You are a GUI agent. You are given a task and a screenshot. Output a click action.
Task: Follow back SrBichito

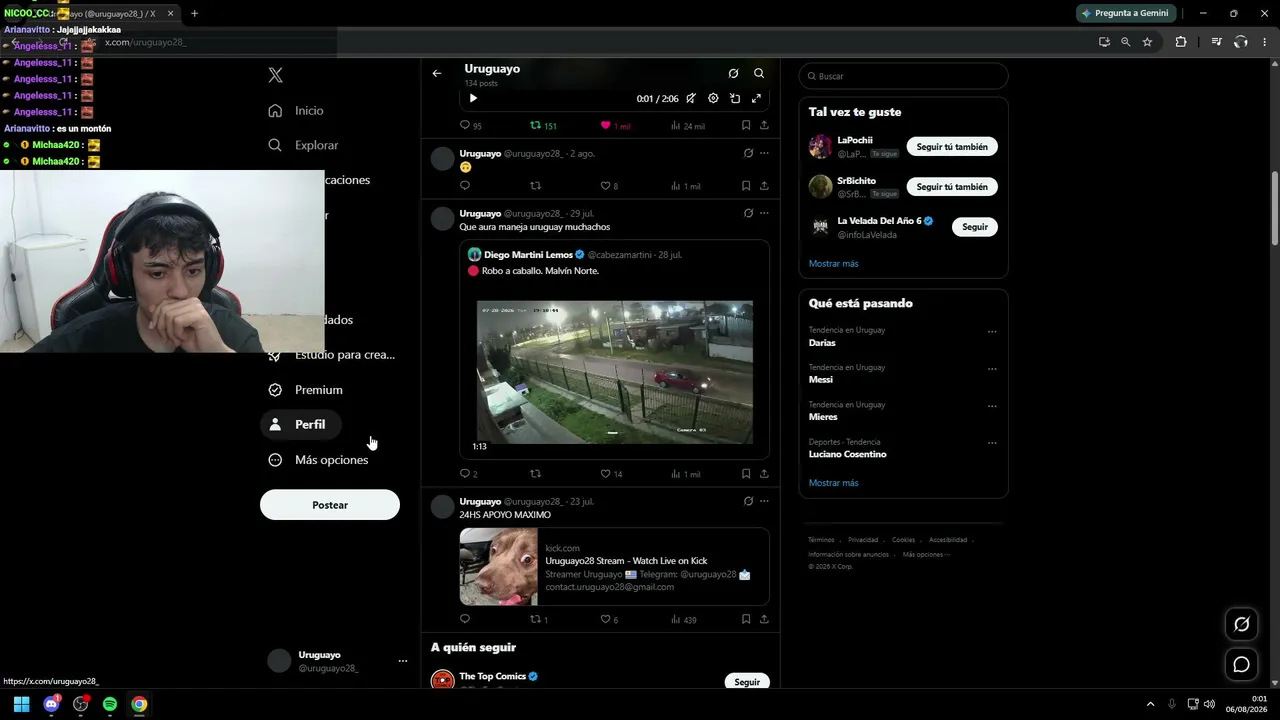click(x=952, y=187)
